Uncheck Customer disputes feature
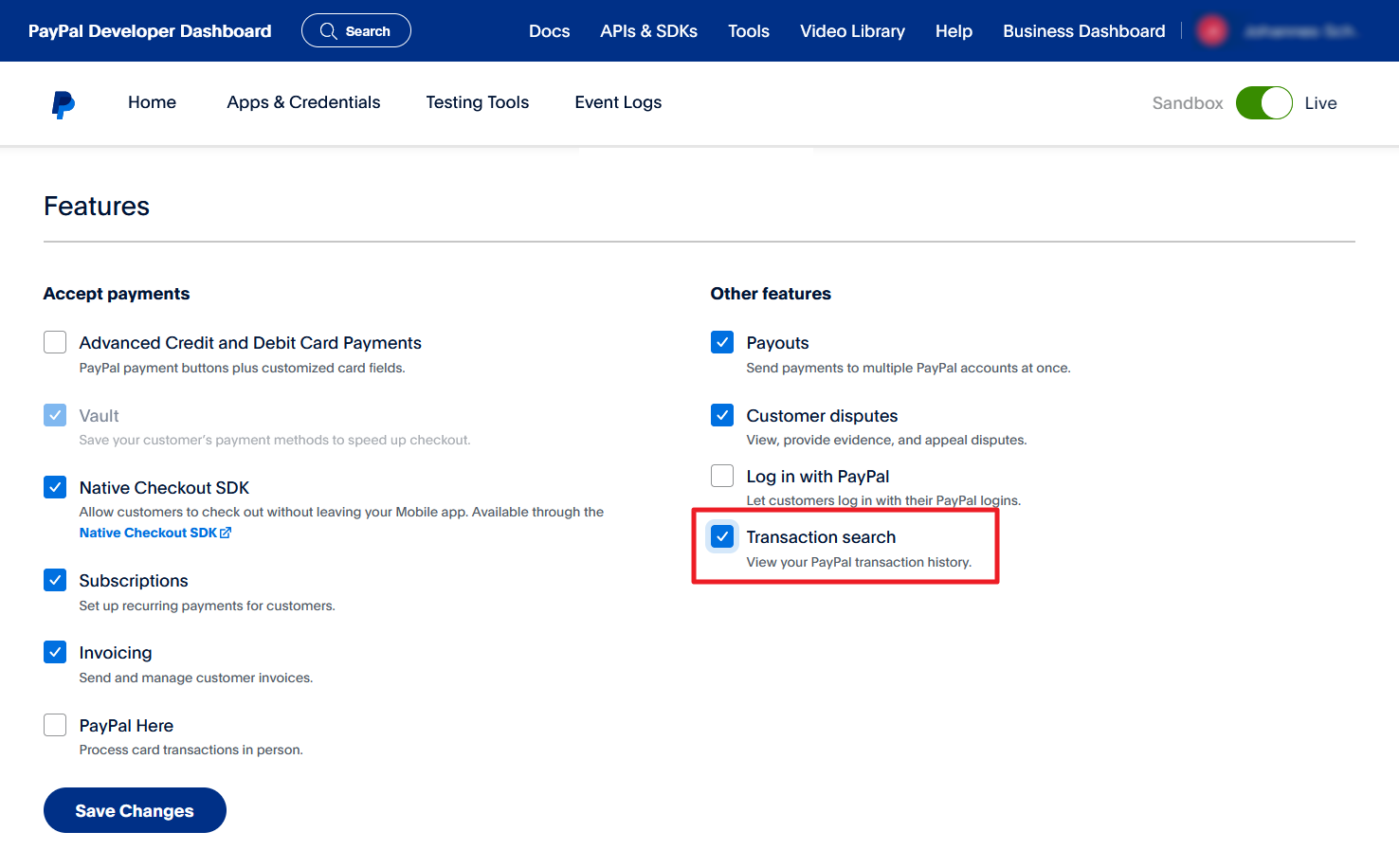The image size is (1399, 868). pyautogui.click(x=722, y=415)
